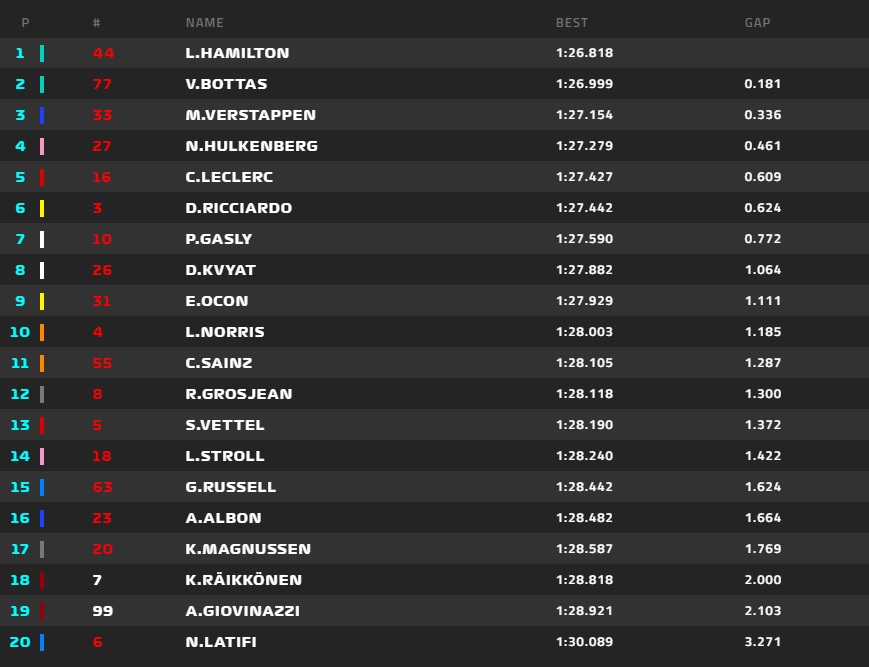The width and height of the screenshot is (869, 667).
Task: Click driver name C.LECLERC
Action: coord(229,177)
